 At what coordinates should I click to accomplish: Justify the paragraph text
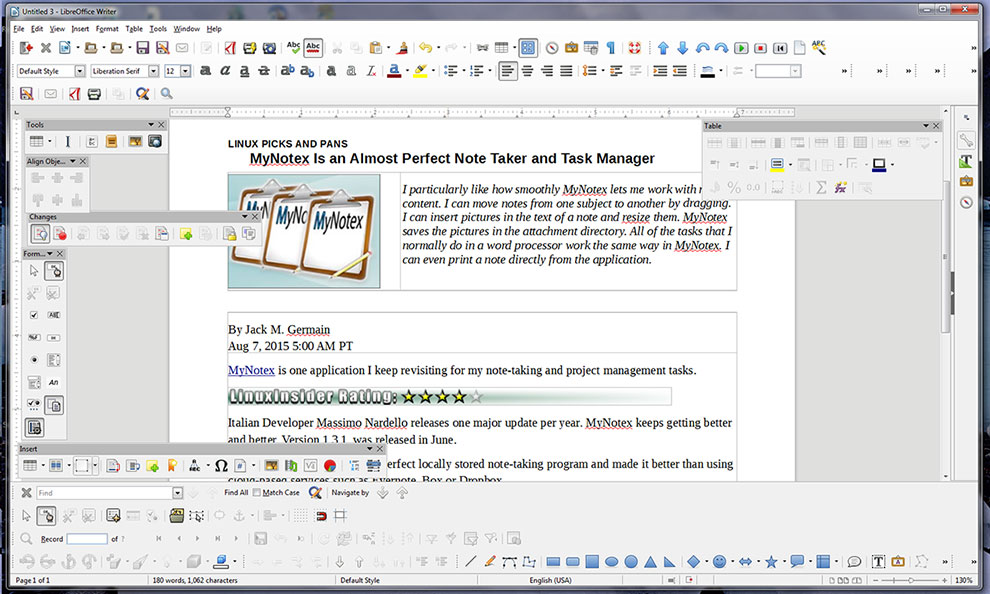[x=566, y=71]
